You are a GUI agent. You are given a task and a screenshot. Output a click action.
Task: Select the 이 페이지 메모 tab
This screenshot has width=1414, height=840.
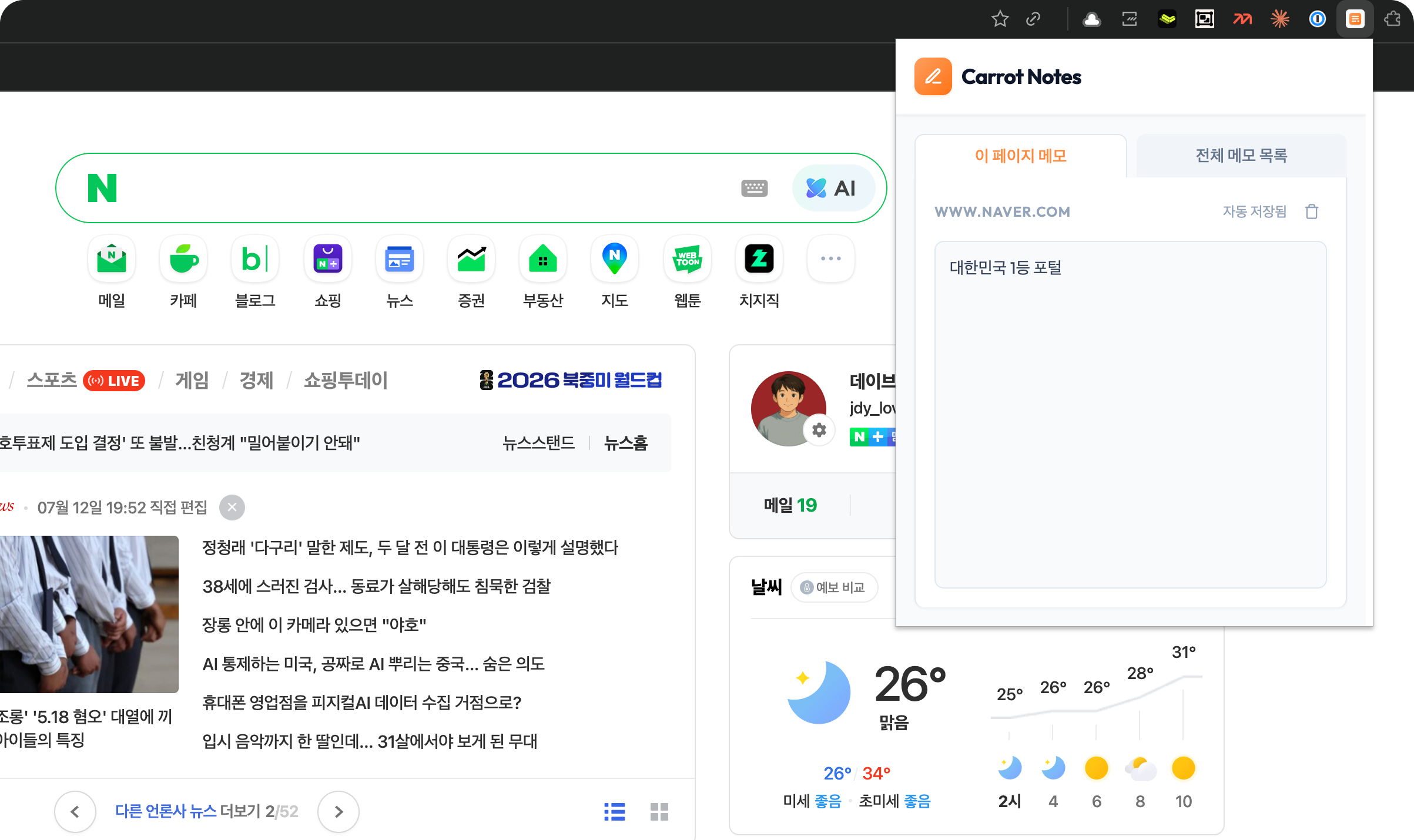pyautogui.click(x=1021, y=156)
